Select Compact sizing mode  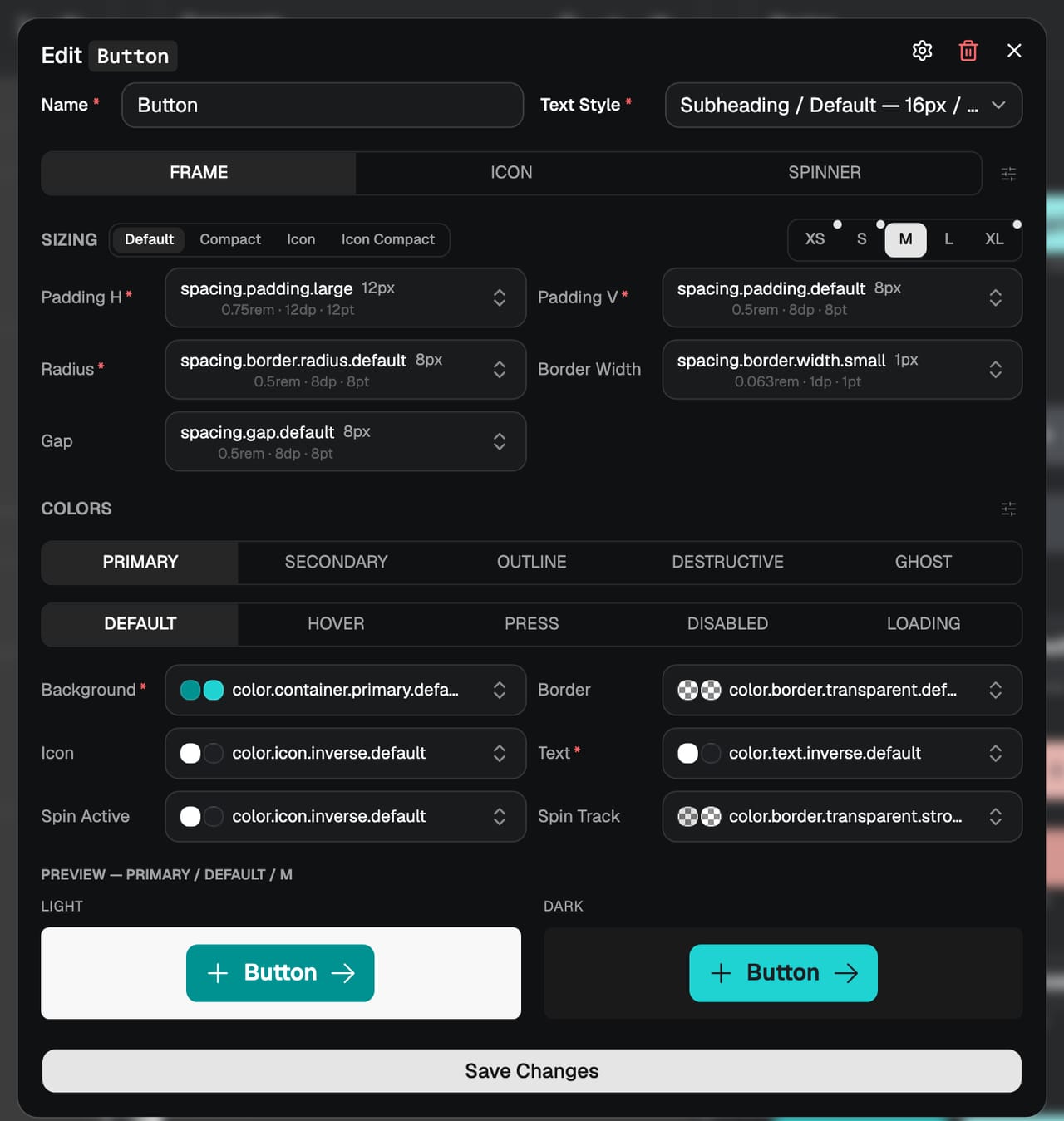pyautogui.click(x=230, y=239)
